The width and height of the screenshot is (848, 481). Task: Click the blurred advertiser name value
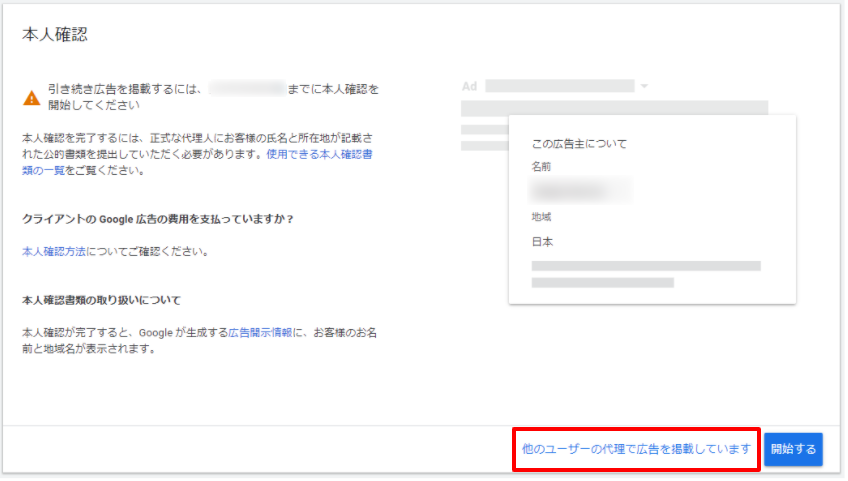pos(580,189)
